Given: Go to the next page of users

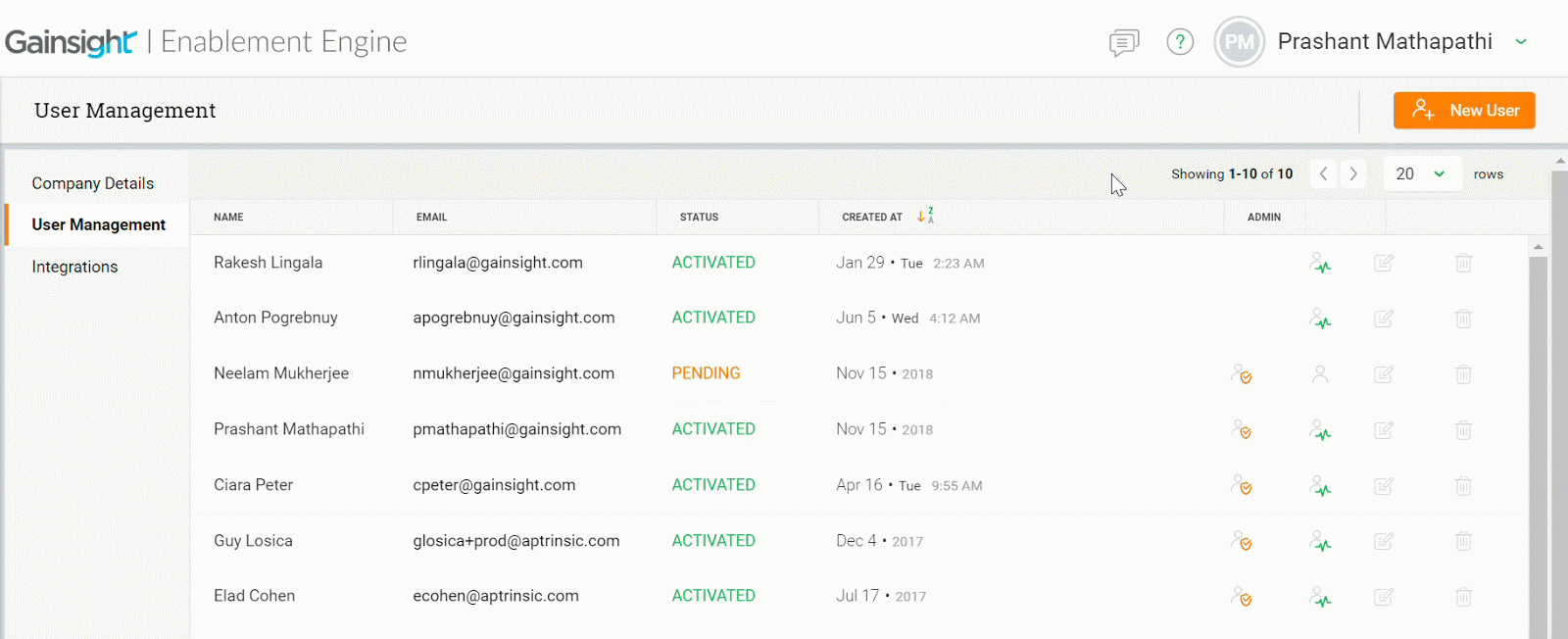Looking at the screenshot, I should 1353,173.
